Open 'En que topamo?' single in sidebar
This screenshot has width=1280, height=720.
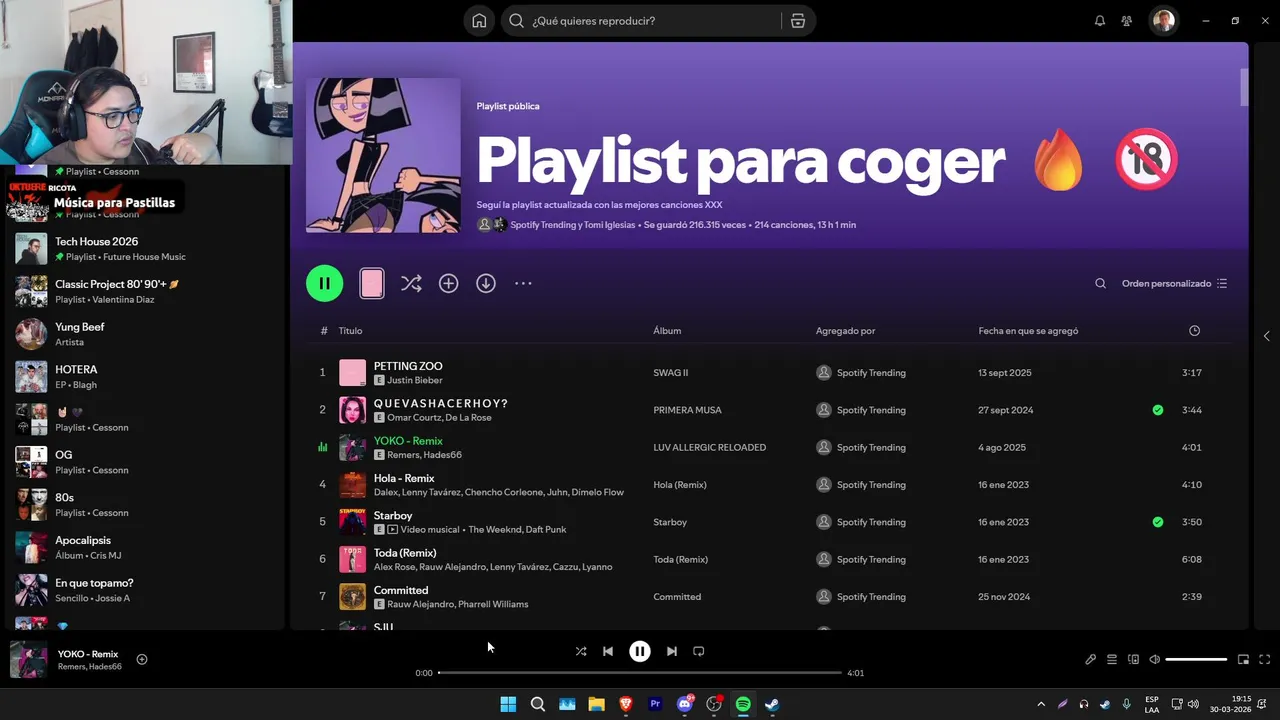pyautogui.click(x=145, y=590)
